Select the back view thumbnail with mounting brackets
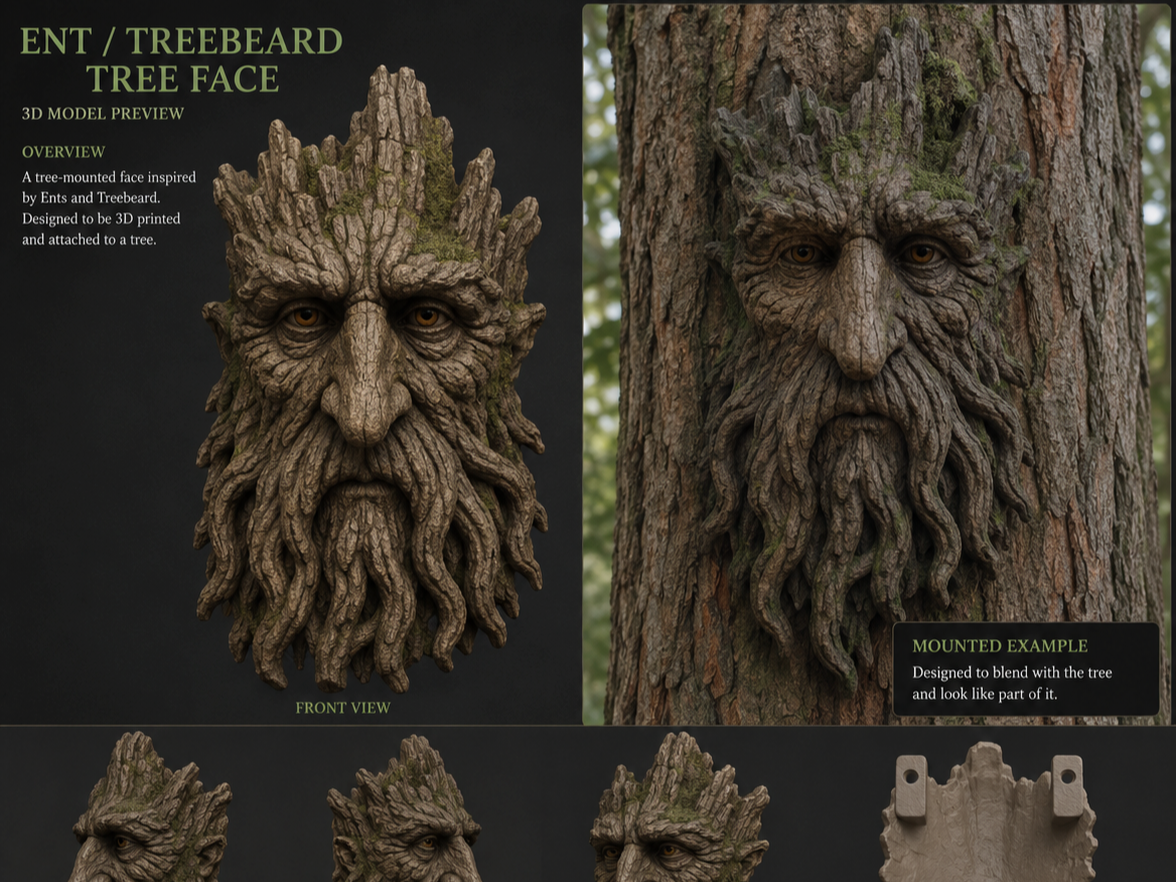 click(x=988, y=813)
